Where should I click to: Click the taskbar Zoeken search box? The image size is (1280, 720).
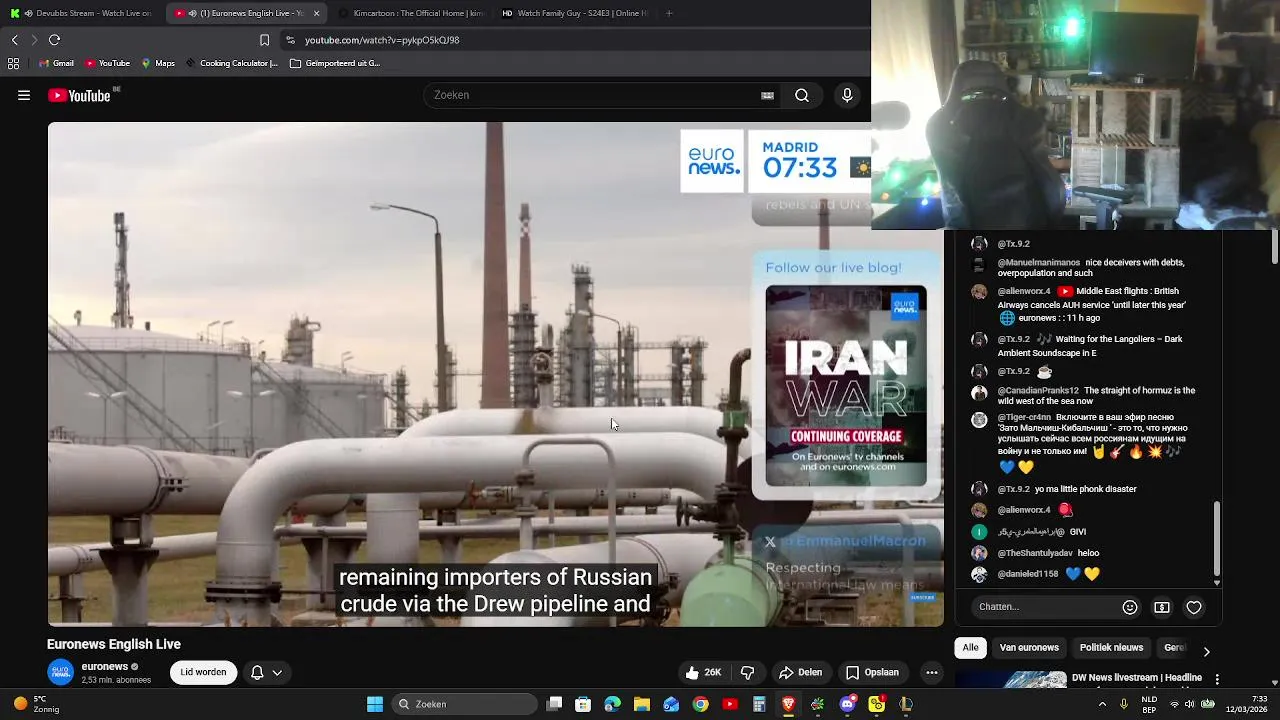[465, 704]
